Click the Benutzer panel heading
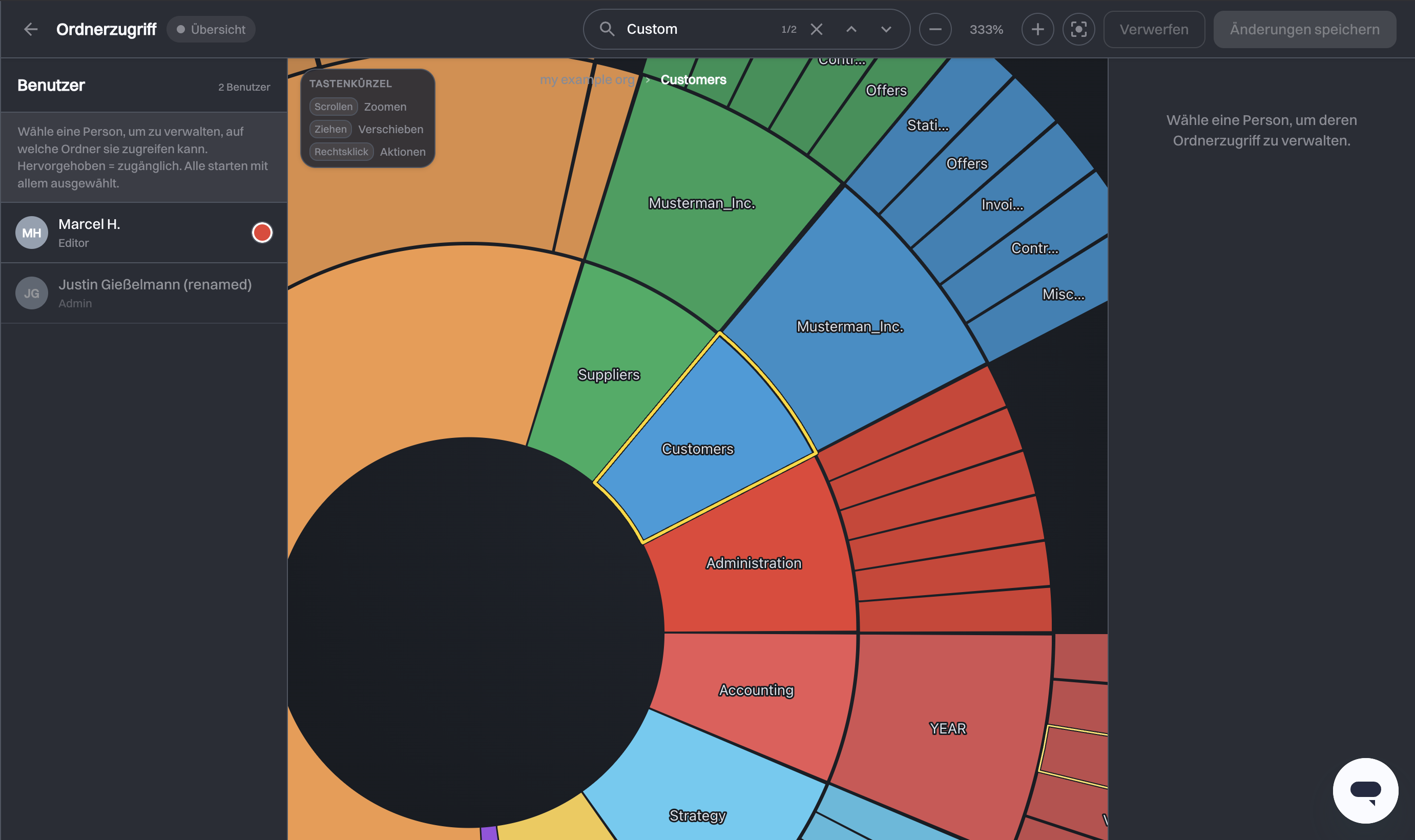Screen dimensions: 1415x840 [x=51, y=86]
